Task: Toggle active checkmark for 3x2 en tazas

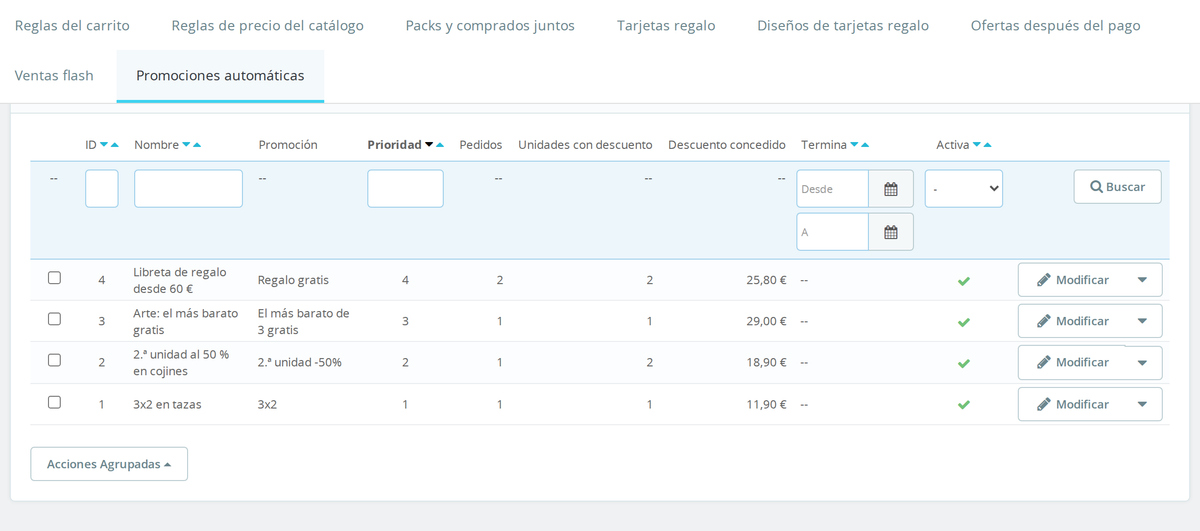Action: pyautogui.click(x=964, y=405)
